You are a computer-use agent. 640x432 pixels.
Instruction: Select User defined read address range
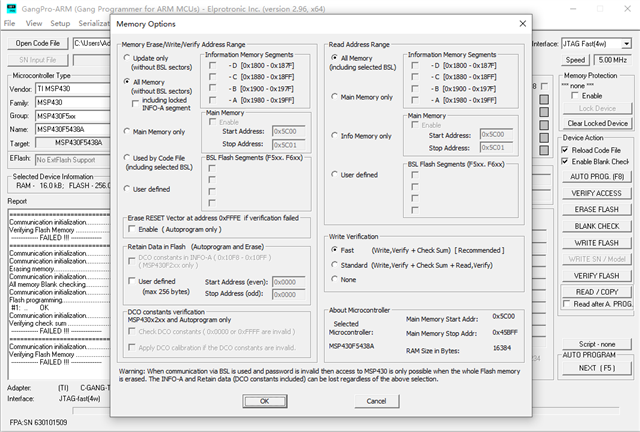(x=334, y=174)
